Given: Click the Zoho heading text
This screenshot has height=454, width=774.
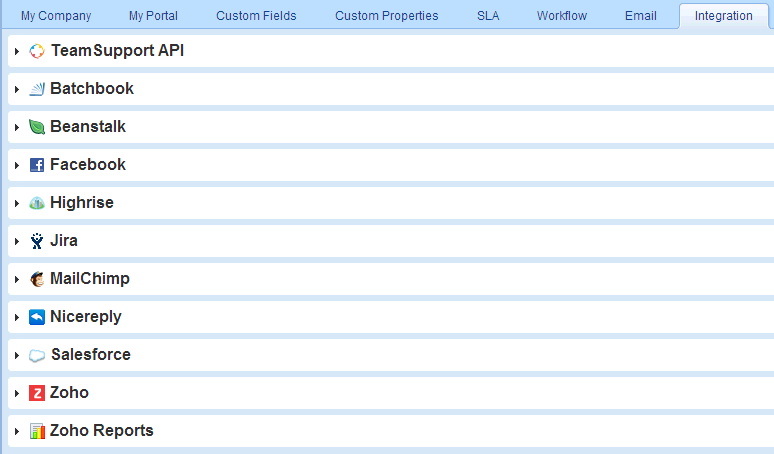Looking at the screenshot, I should pyautogui.click(x=69, y=392).
